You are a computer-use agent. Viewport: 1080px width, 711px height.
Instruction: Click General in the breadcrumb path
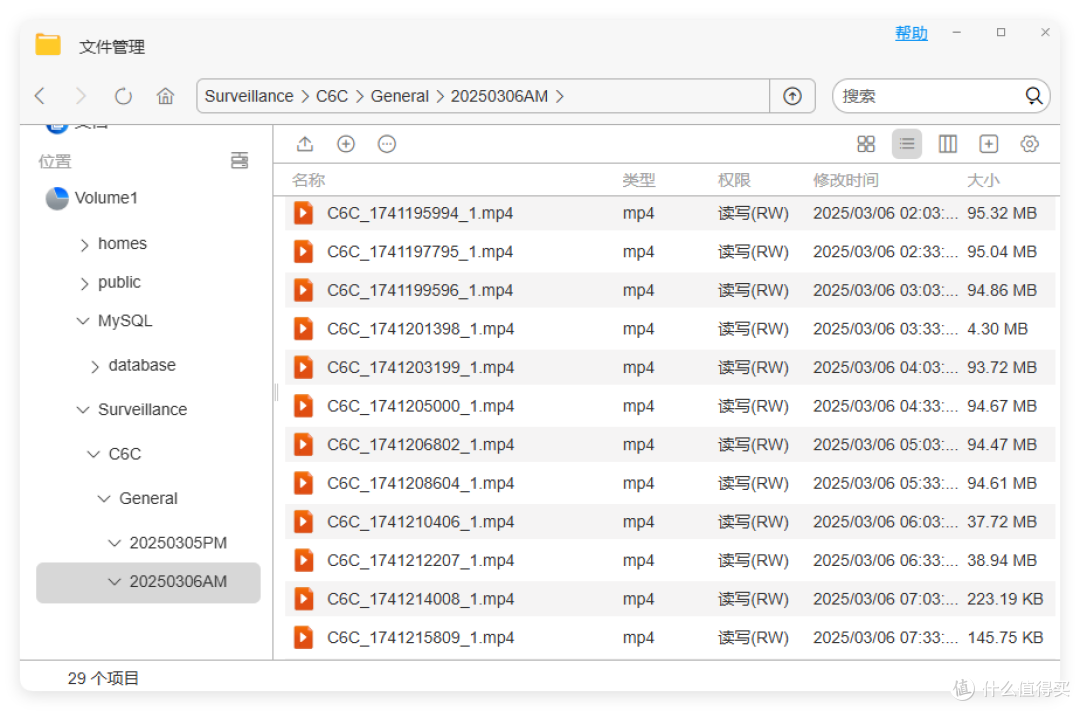pos(399,96)
